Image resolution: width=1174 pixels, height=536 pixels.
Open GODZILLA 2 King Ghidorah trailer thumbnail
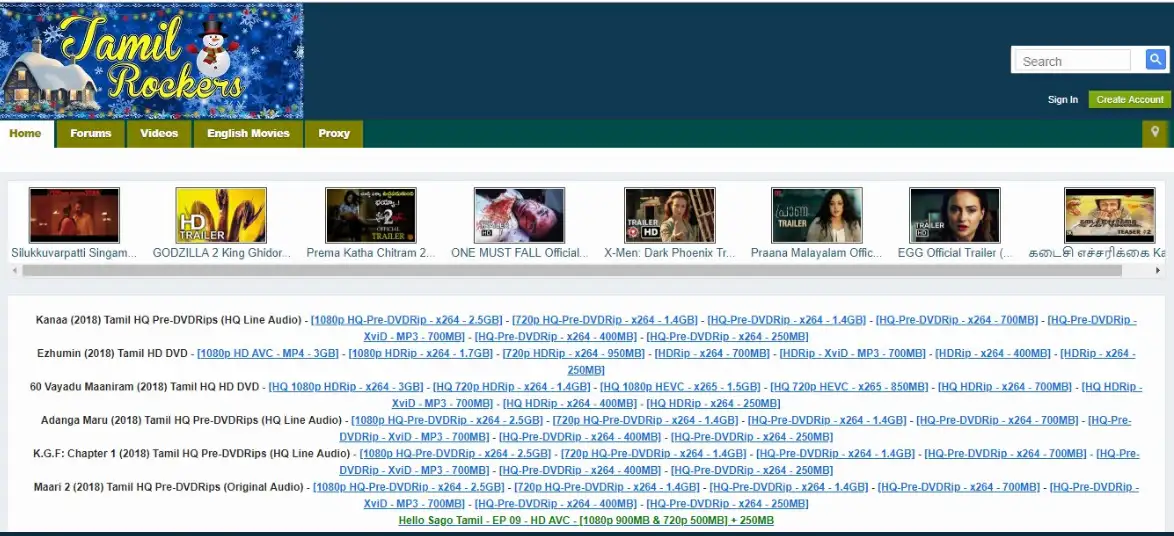[x=221, y=215]
